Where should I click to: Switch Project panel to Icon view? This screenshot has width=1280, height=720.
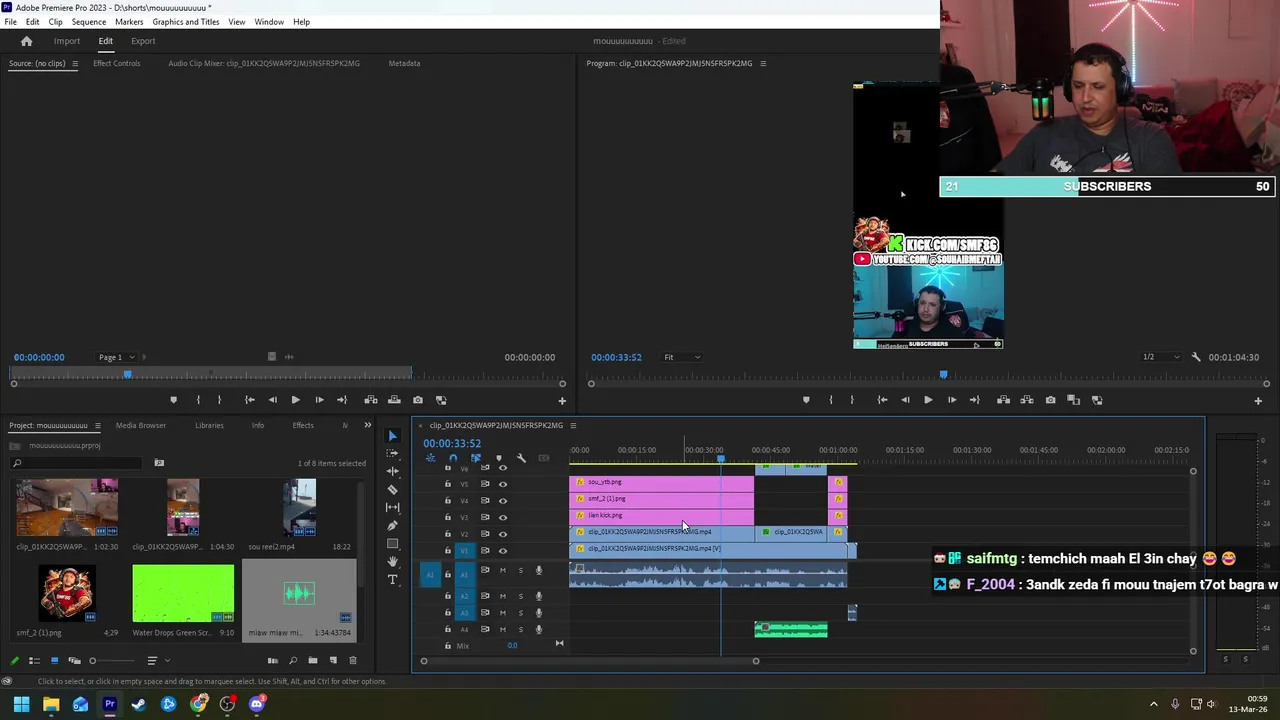click(54, 660)
